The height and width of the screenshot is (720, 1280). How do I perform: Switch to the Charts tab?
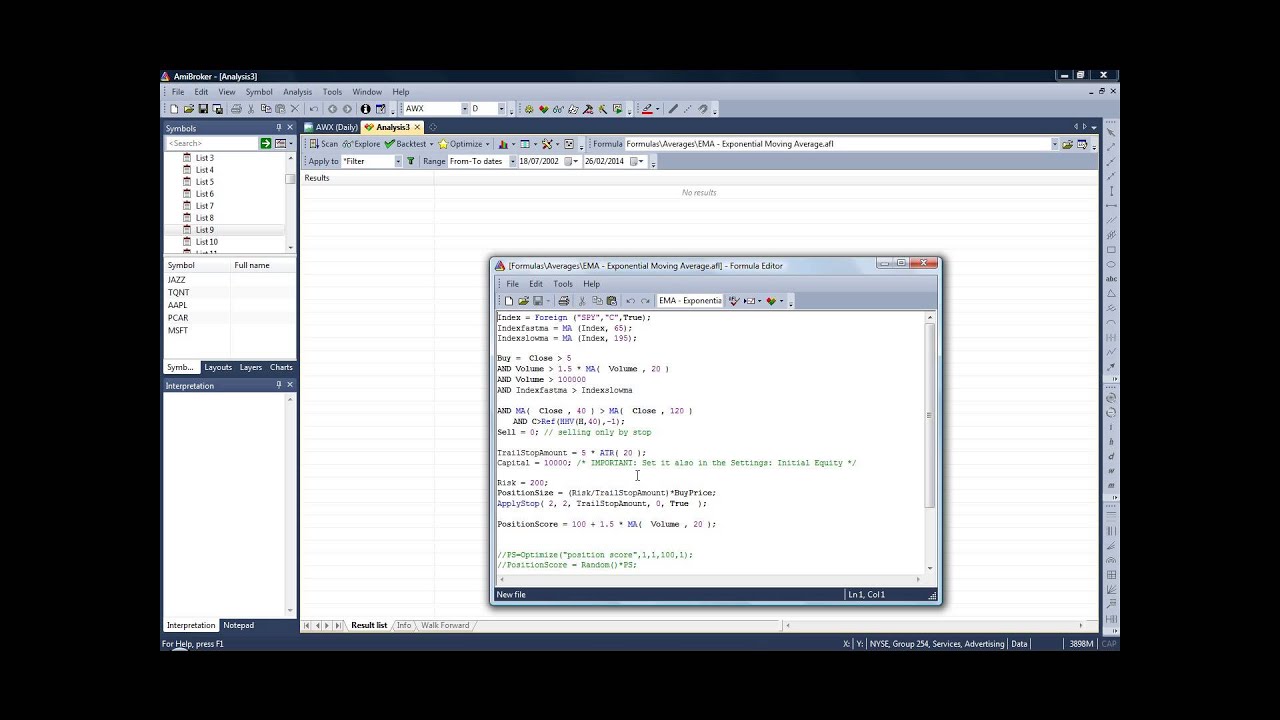[281, 367]
